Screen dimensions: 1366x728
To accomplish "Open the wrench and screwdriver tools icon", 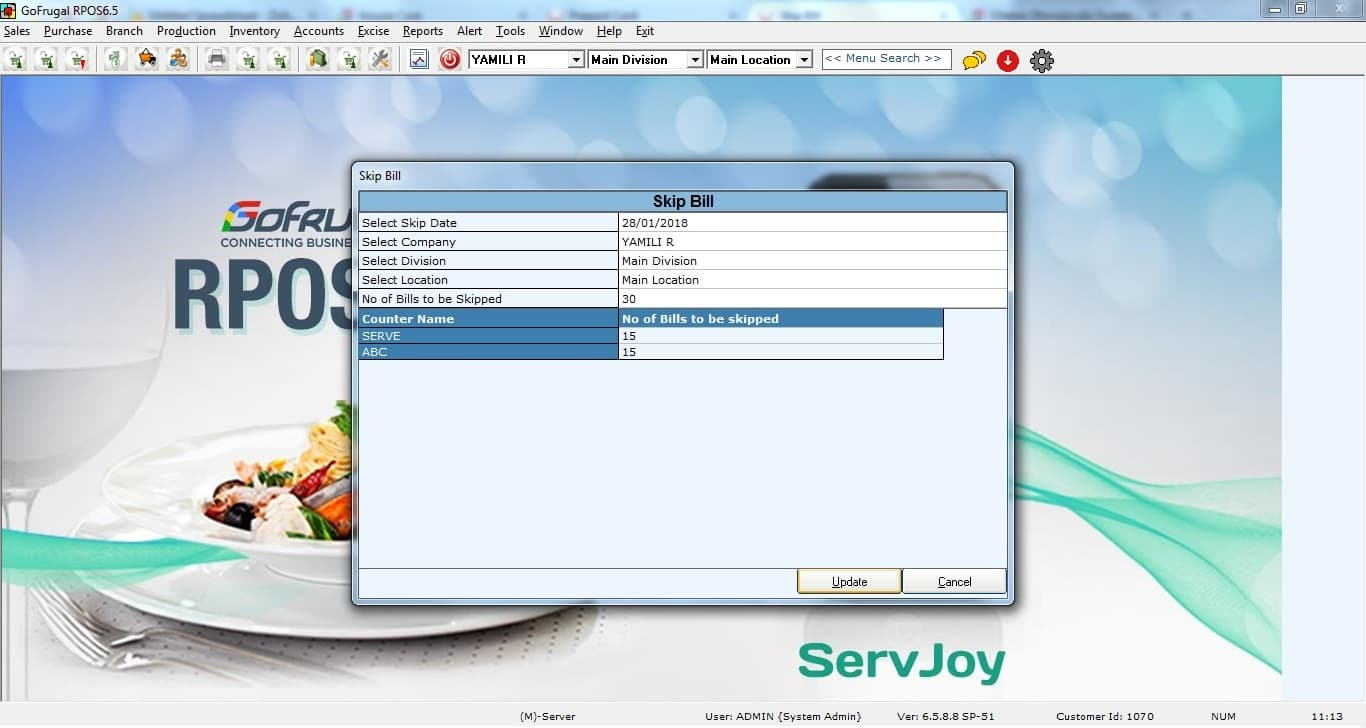I will (379, 60).
